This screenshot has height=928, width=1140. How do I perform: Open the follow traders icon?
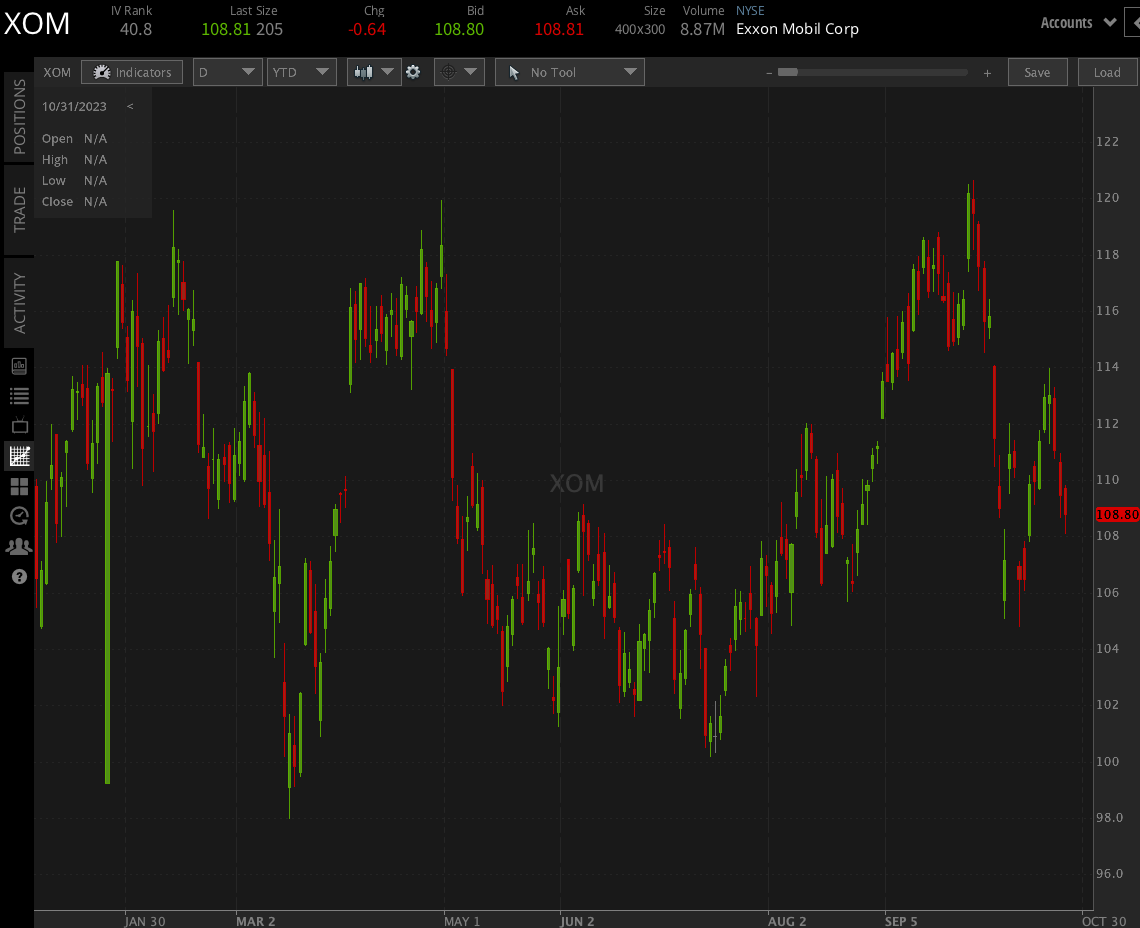click(x=18, y=546)
